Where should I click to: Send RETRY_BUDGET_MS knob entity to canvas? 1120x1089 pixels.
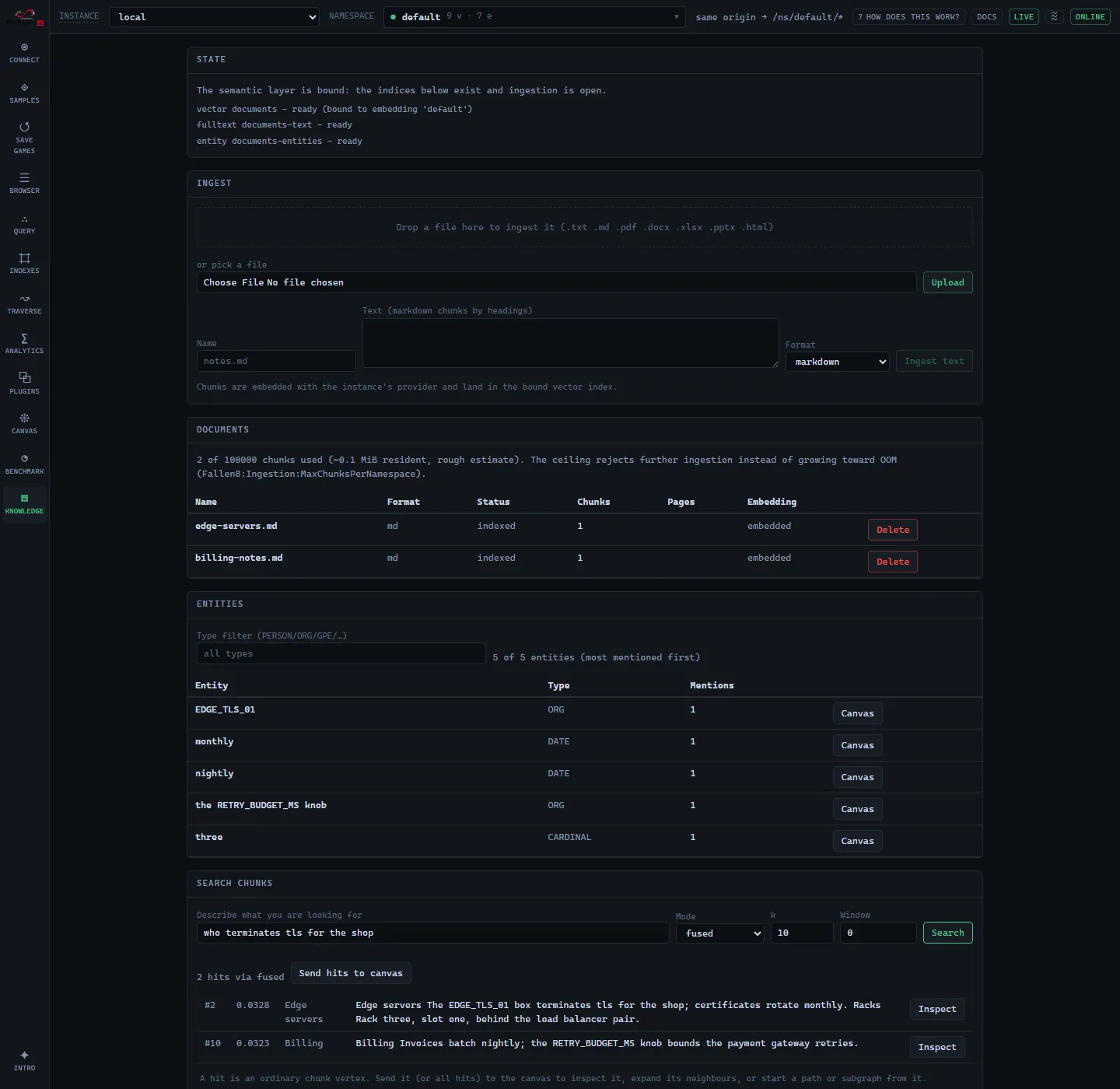857,809
